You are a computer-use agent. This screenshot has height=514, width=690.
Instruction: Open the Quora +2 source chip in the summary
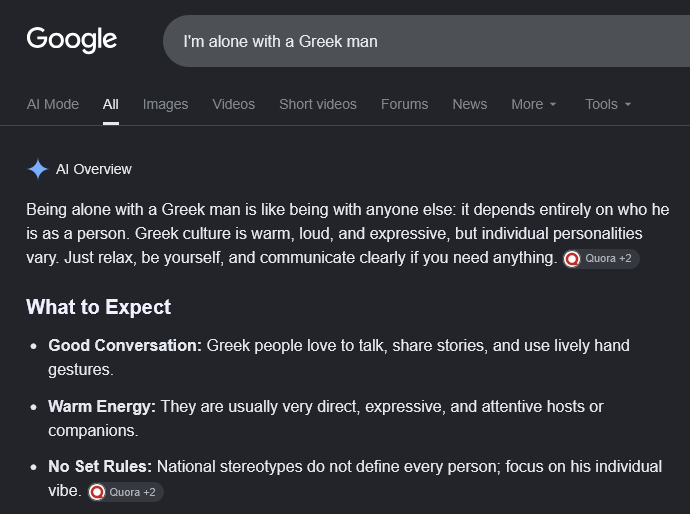tap(601, 259)
